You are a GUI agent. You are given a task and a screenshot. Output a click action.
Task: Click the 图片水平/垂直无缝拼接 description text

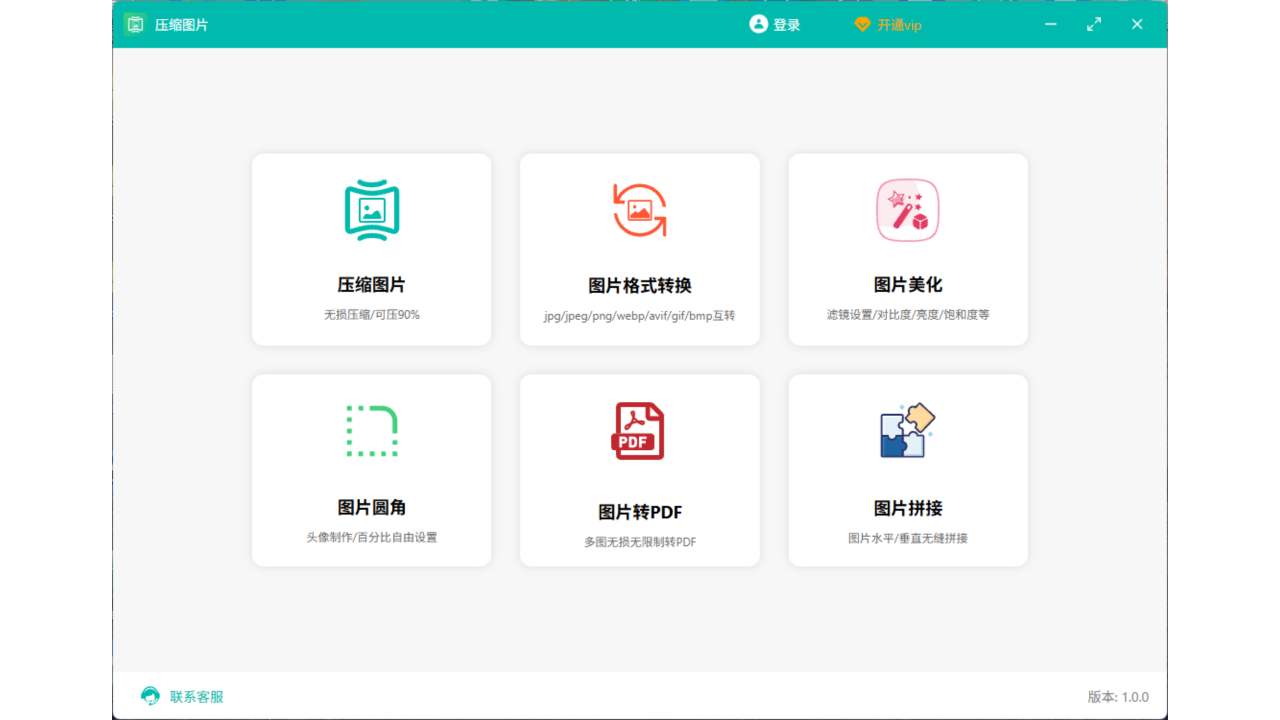(x=907, y=537)
